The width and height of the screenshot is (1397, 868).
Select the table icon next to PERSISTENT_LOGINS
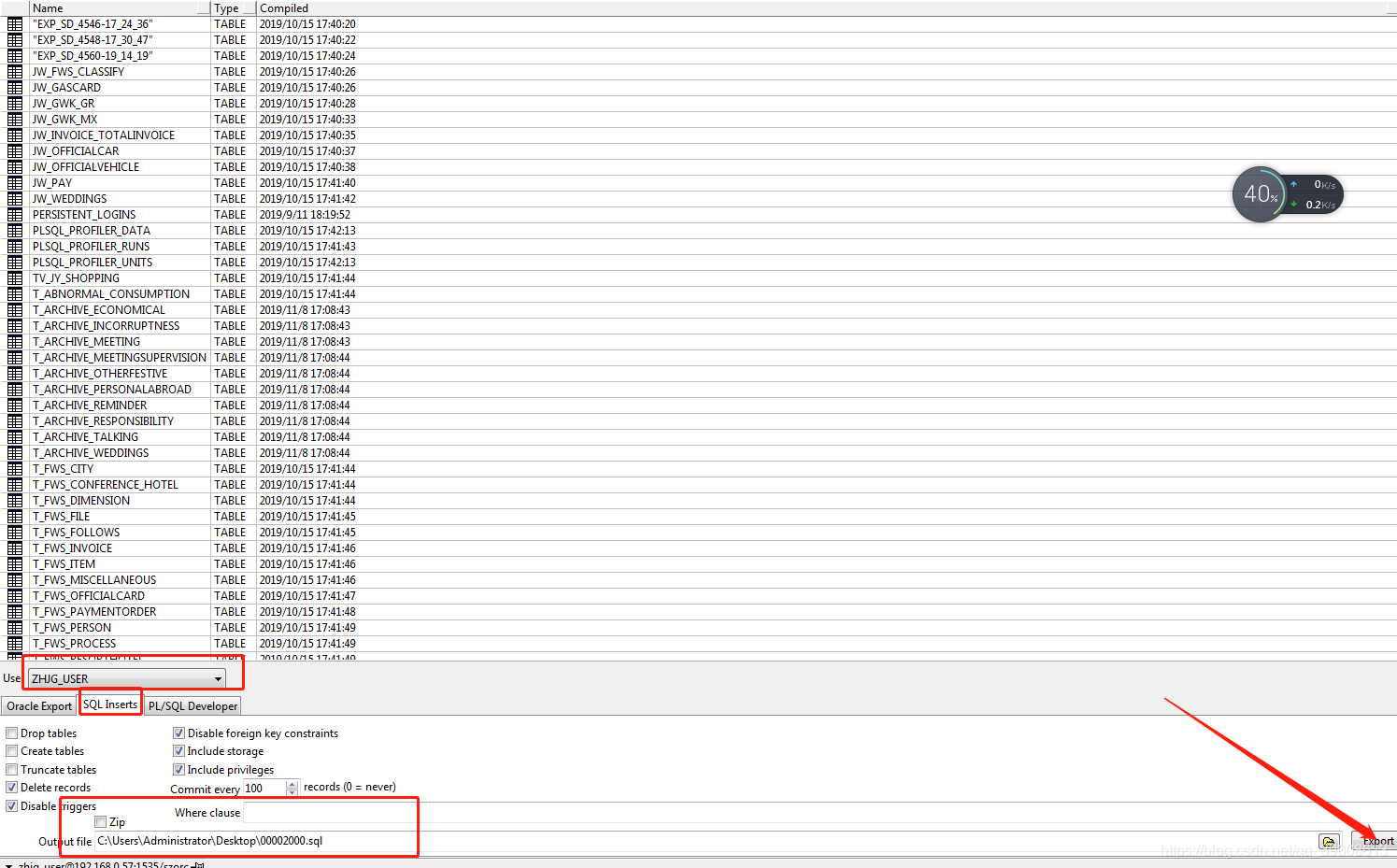pos(14,214)
